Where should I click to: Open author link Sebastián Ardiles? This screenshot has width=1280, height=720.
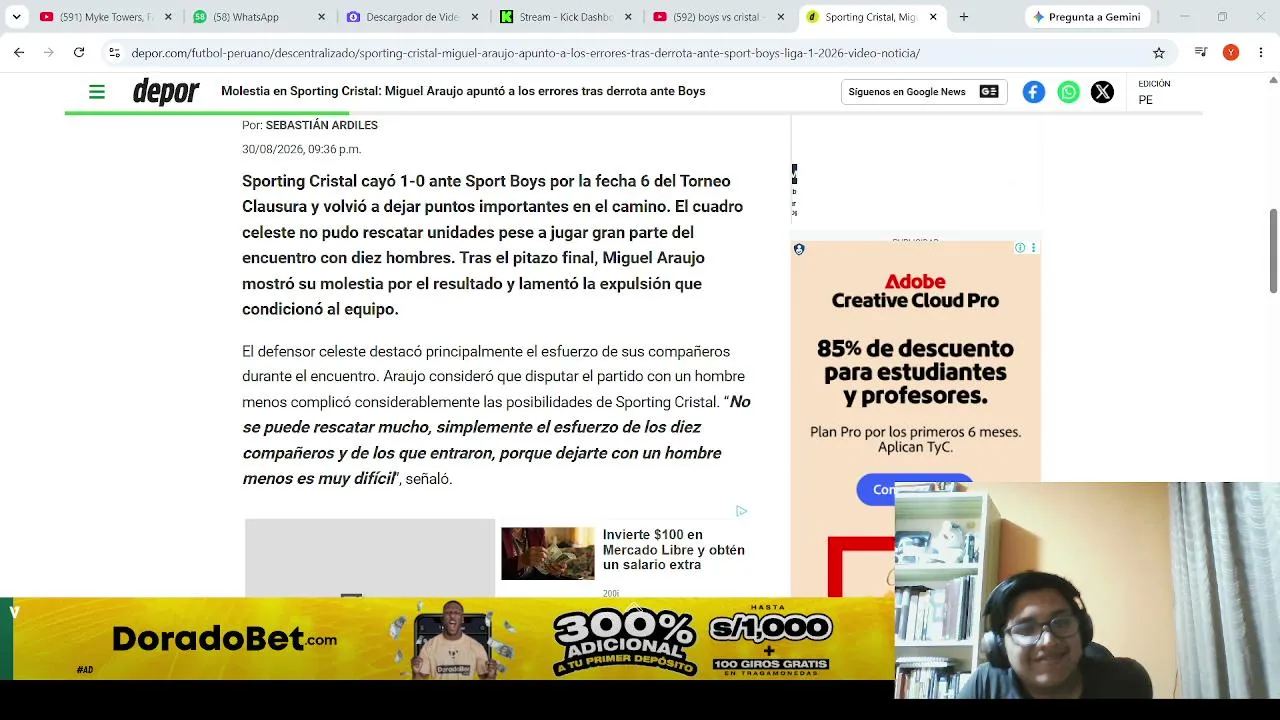click(321, 125)
